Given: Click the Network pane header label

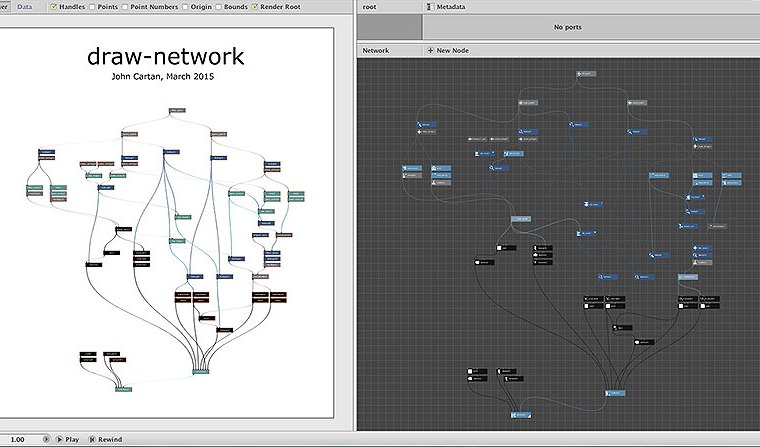Looking at the screenshot, I should pos(376,50).
